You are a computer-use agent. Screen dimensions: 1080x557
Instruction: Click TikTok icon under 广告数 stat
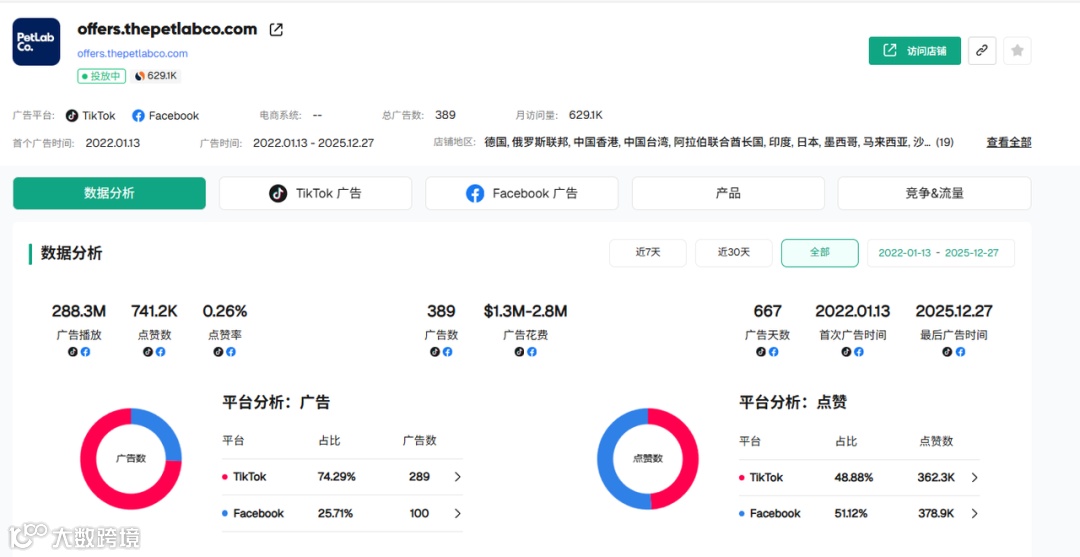pos(435,352)
